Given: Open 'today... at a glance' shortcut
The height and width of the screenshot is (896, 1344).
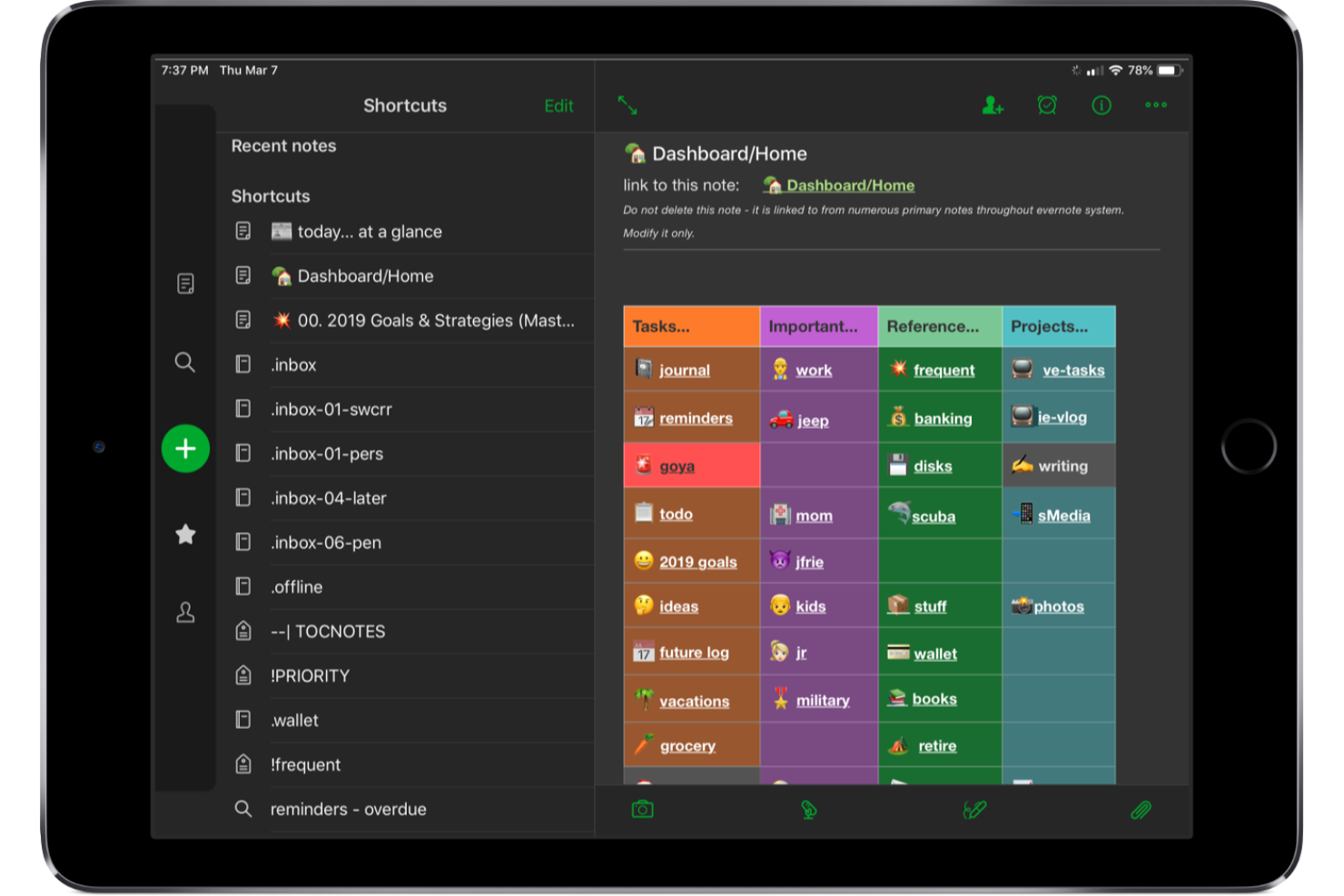Looking at the screenshot, I should point(405,231).
